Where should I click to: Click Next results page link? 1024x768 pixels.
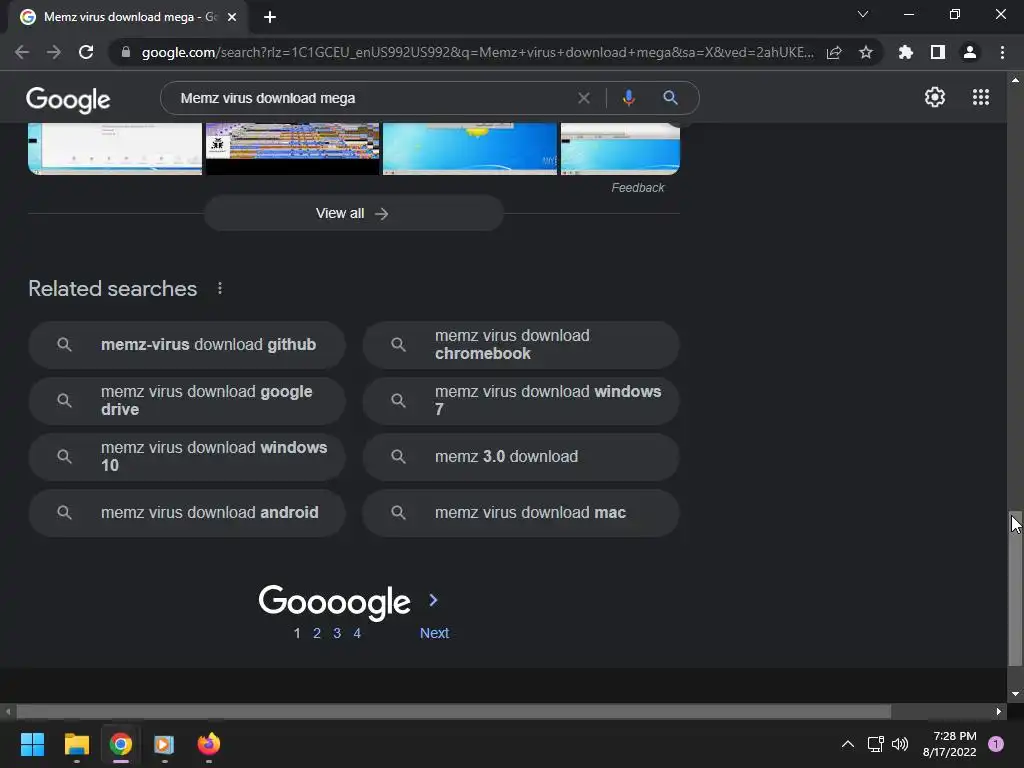(x=434, y=633)
